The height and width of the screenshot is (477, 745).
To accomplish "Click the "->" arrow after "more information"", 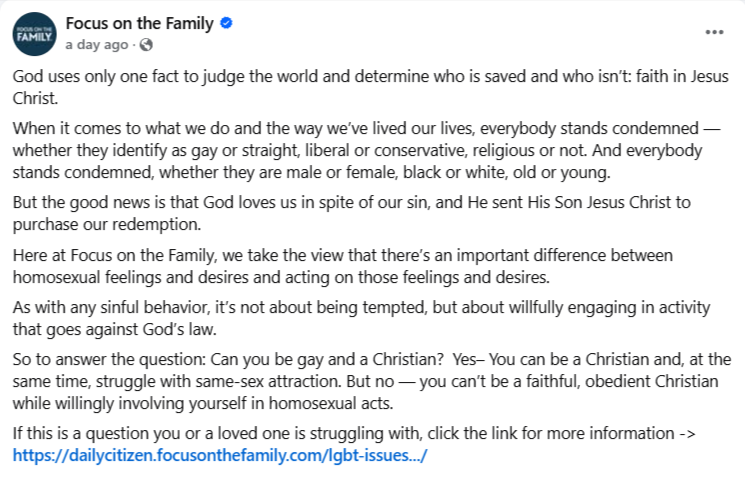I will tap(687, 433).
